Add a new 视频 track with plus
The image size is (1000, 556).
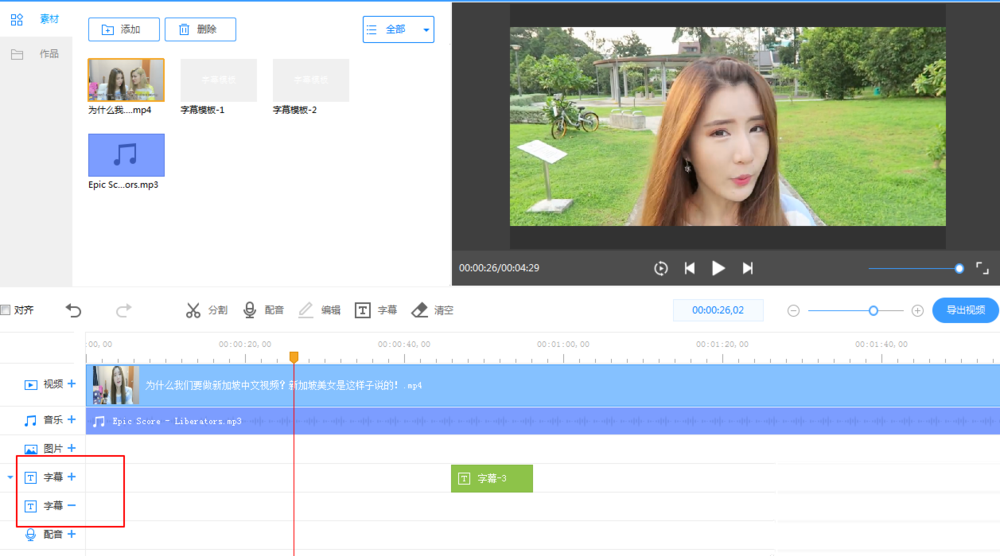click(x=71, y=384)
